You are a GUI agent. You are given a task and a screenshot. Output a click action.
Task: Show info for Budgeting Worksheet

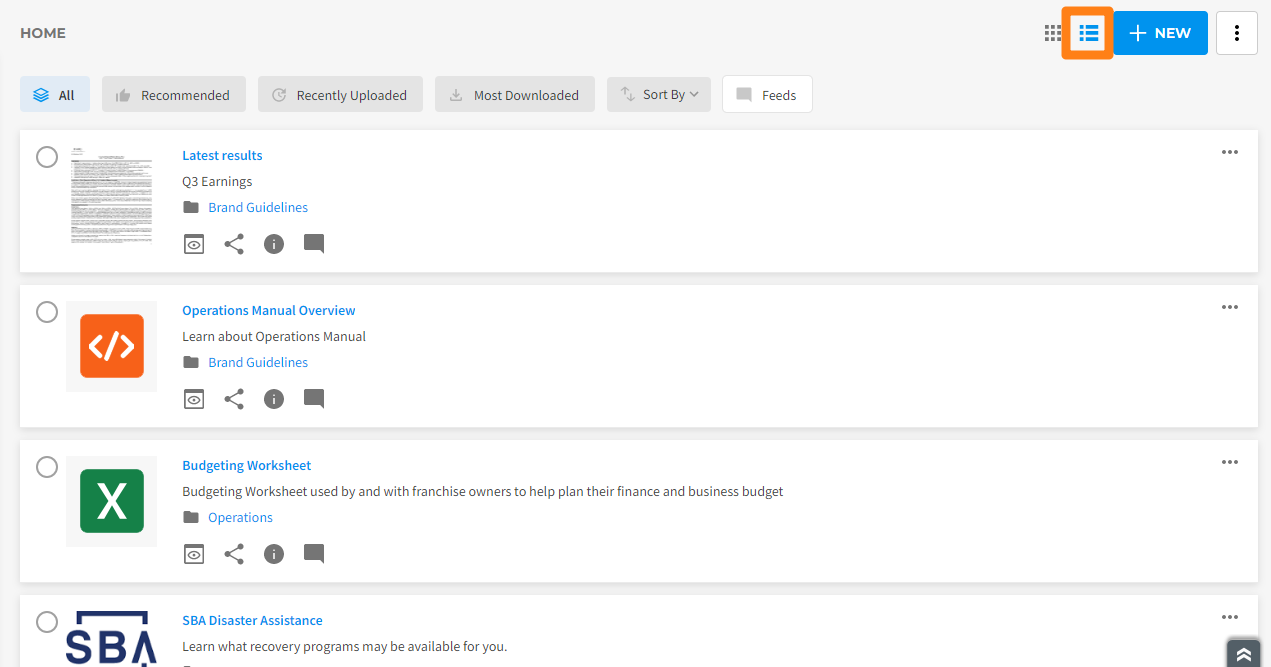coord(274,554)
